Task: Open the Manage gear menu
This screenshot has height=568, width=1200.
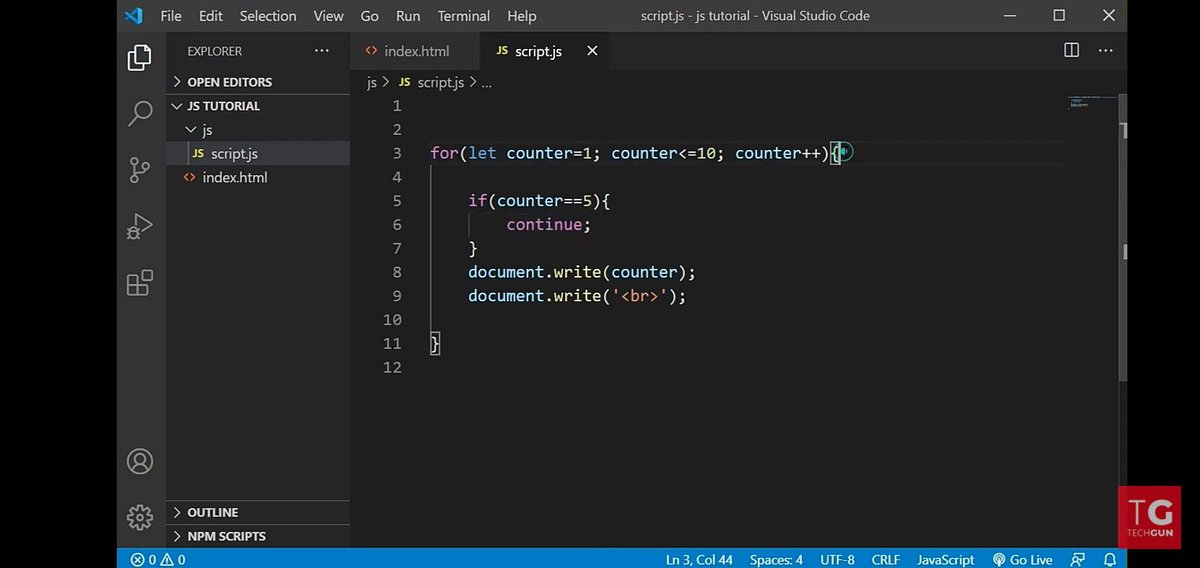Action: [x=140, y=517]
